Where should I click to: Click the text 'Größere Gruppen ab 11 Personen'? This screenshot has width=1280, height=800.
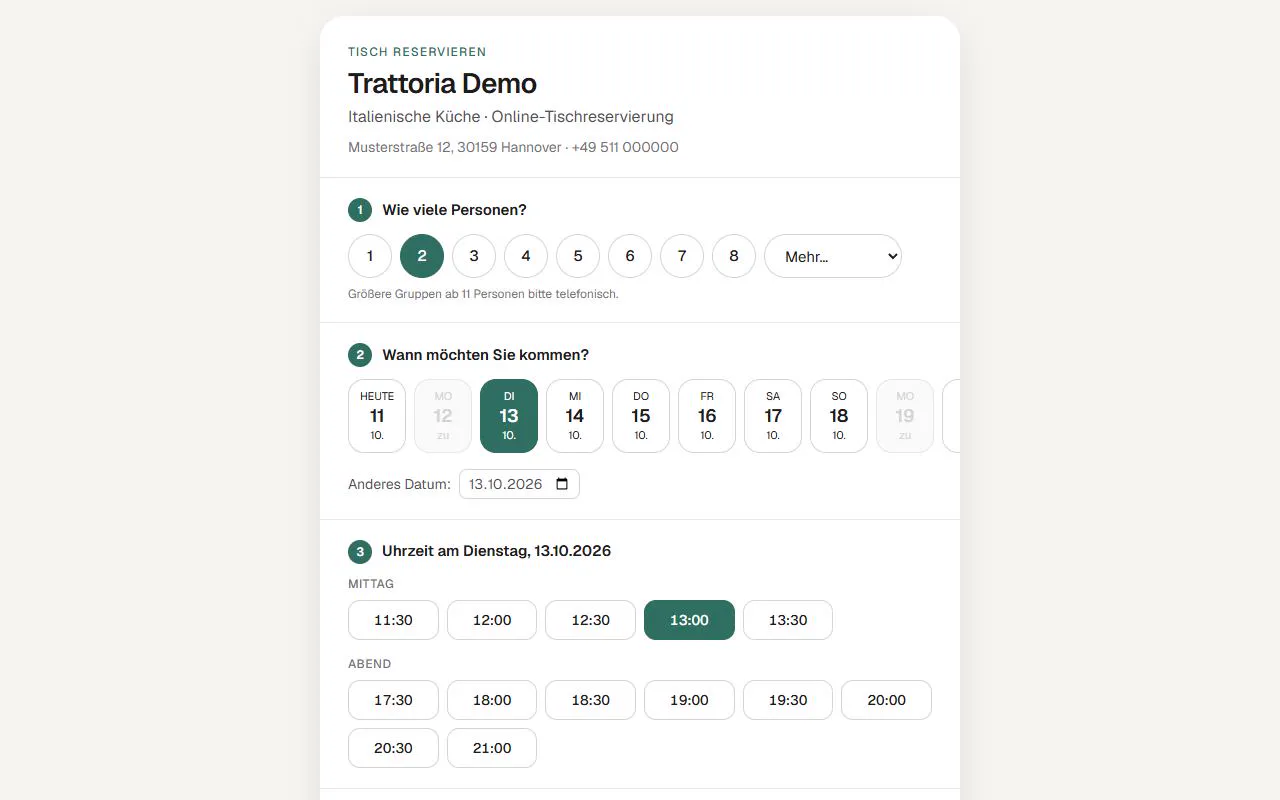(x=483, y=294)
